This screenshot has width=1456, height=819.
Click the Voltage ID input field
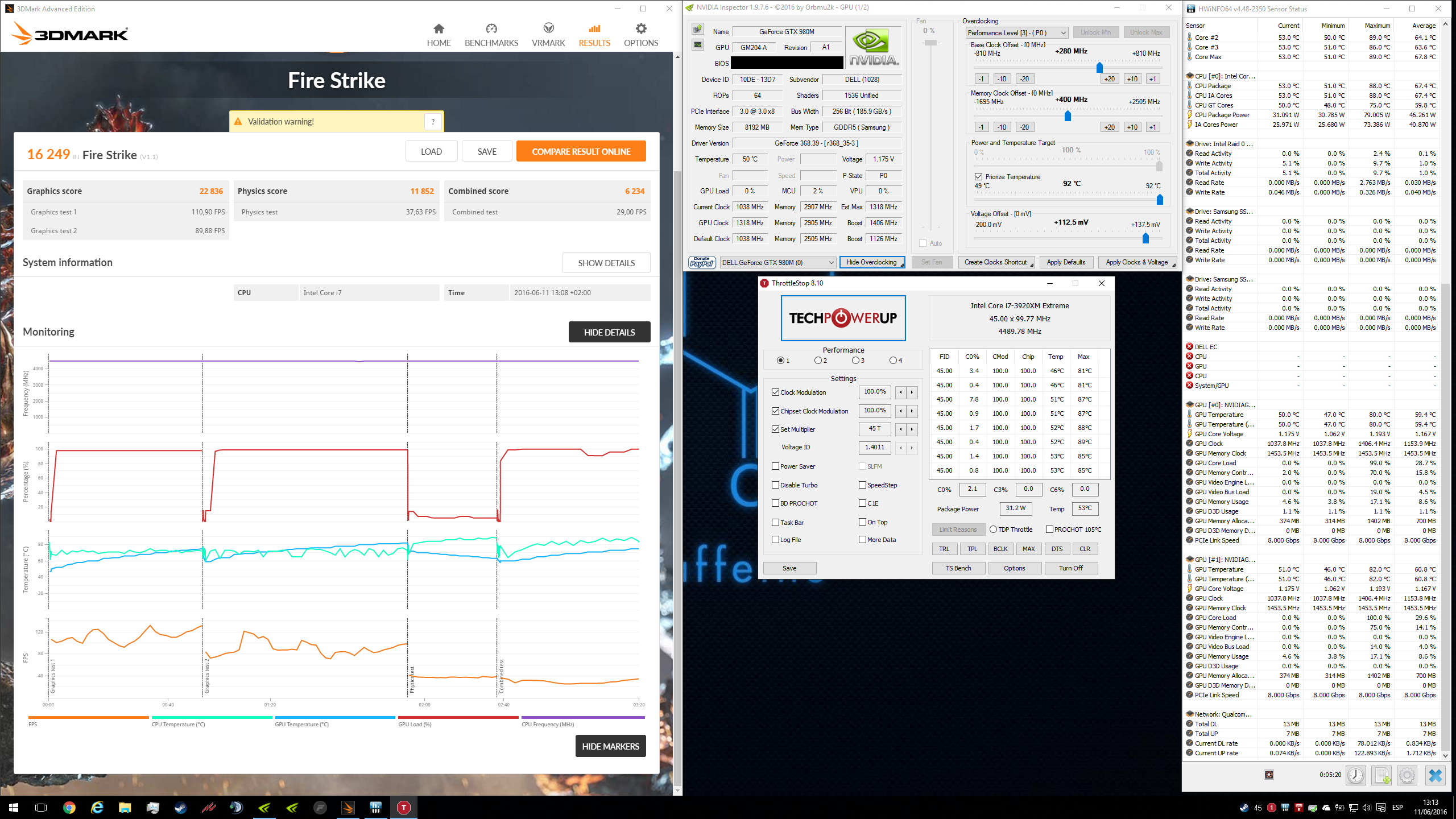pos(874,448)
